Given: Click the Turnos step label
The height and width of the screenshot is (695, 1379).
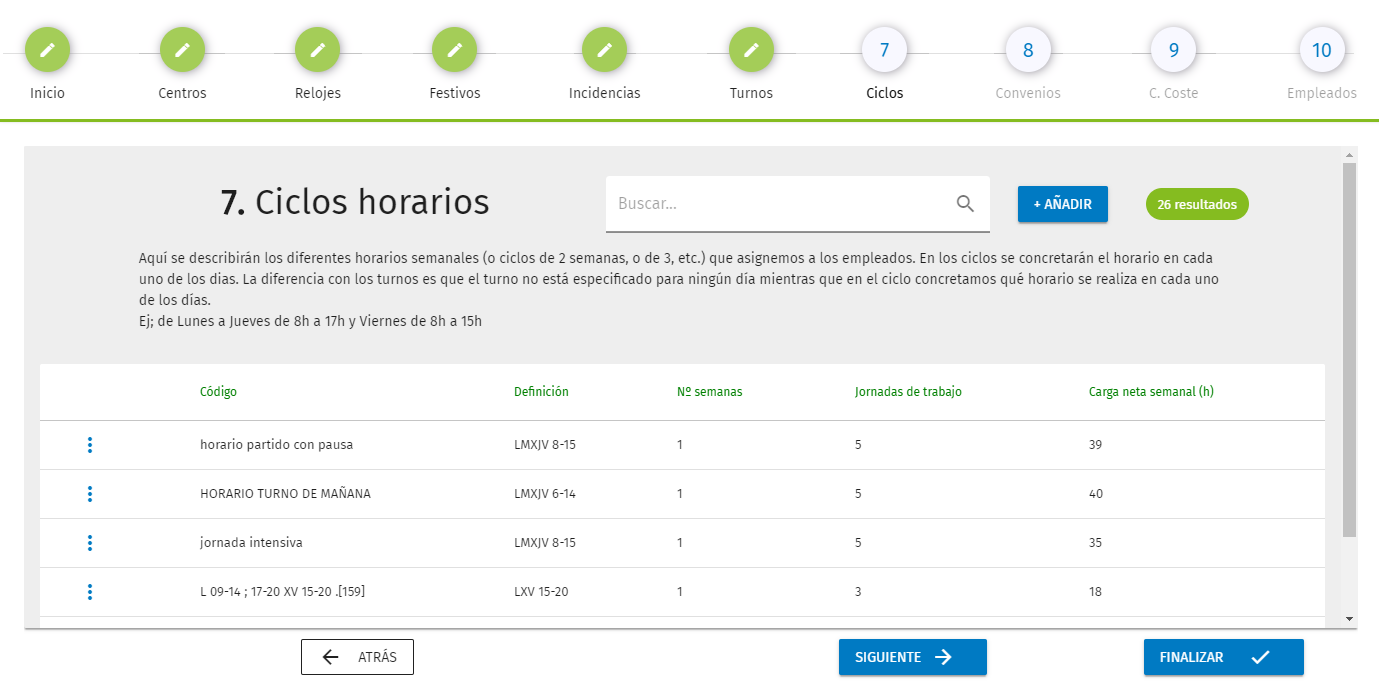Looking at the screenshot, I should (751, 93).
